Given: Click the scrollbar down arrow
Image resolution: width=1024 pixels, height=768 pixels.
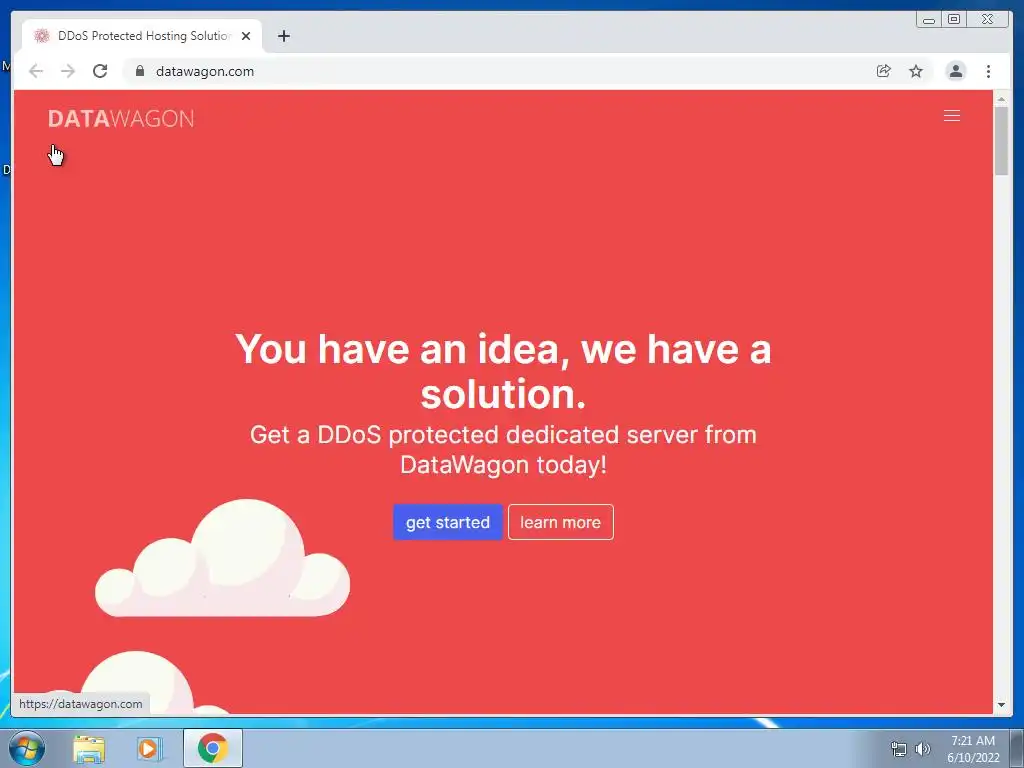Looking at the screenshot, I should 1001,705.
